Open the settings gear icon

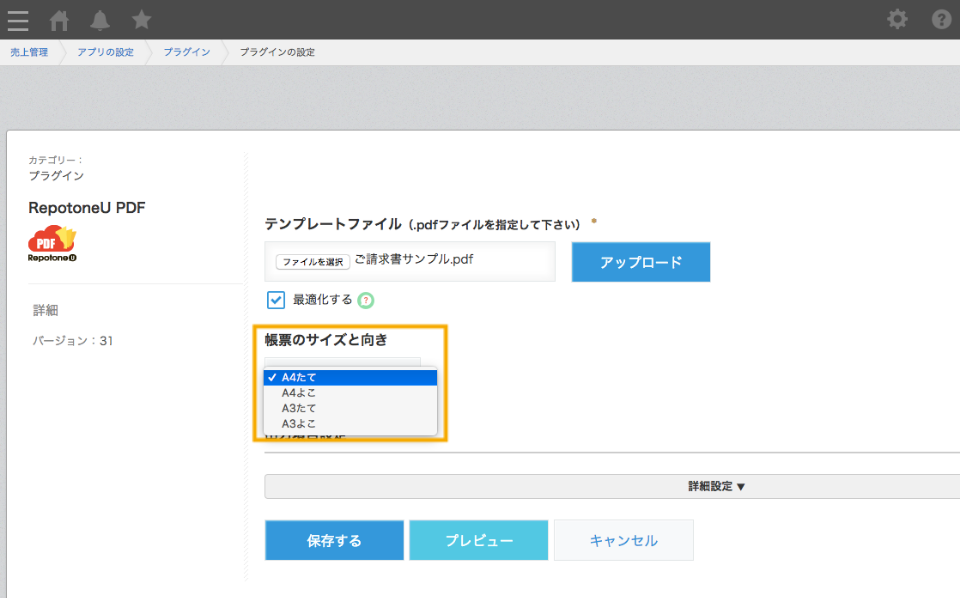pyautogui.click(x=897, y=20)
